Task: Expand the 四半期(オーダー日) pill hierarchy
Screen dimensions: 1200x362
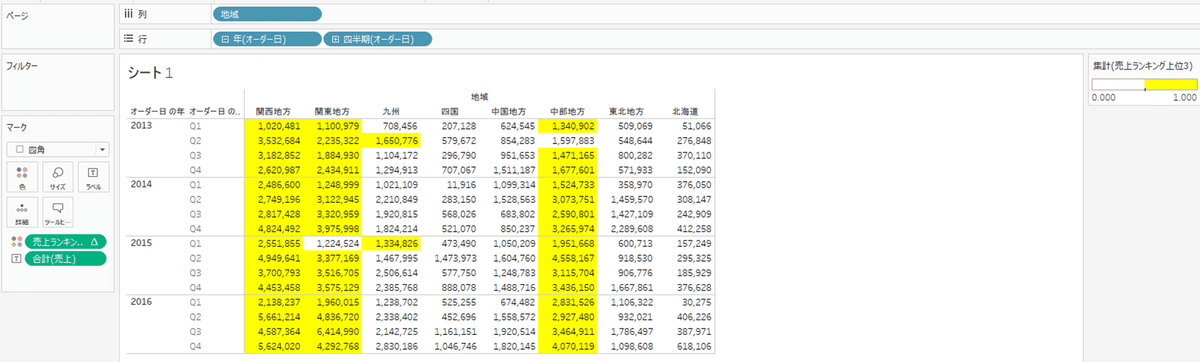Action: pyautogui.click(x=335, y=39)
